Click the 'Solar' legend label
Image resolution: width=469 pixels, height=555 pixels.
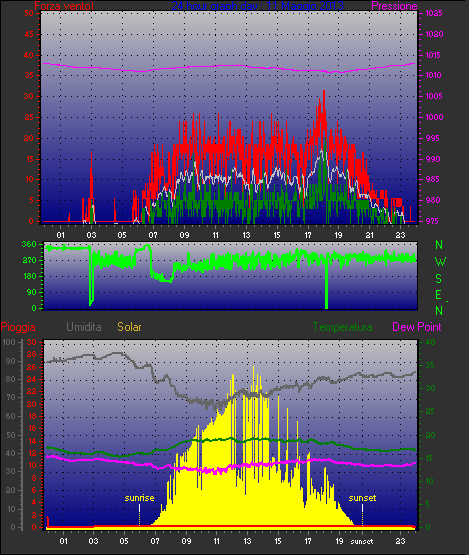point(129,327)
